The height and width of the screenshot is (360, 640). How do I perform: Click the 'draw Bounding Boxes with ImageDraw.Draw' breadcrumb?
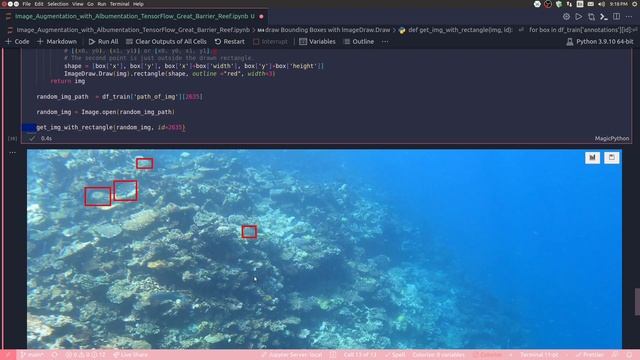(324, 30)
